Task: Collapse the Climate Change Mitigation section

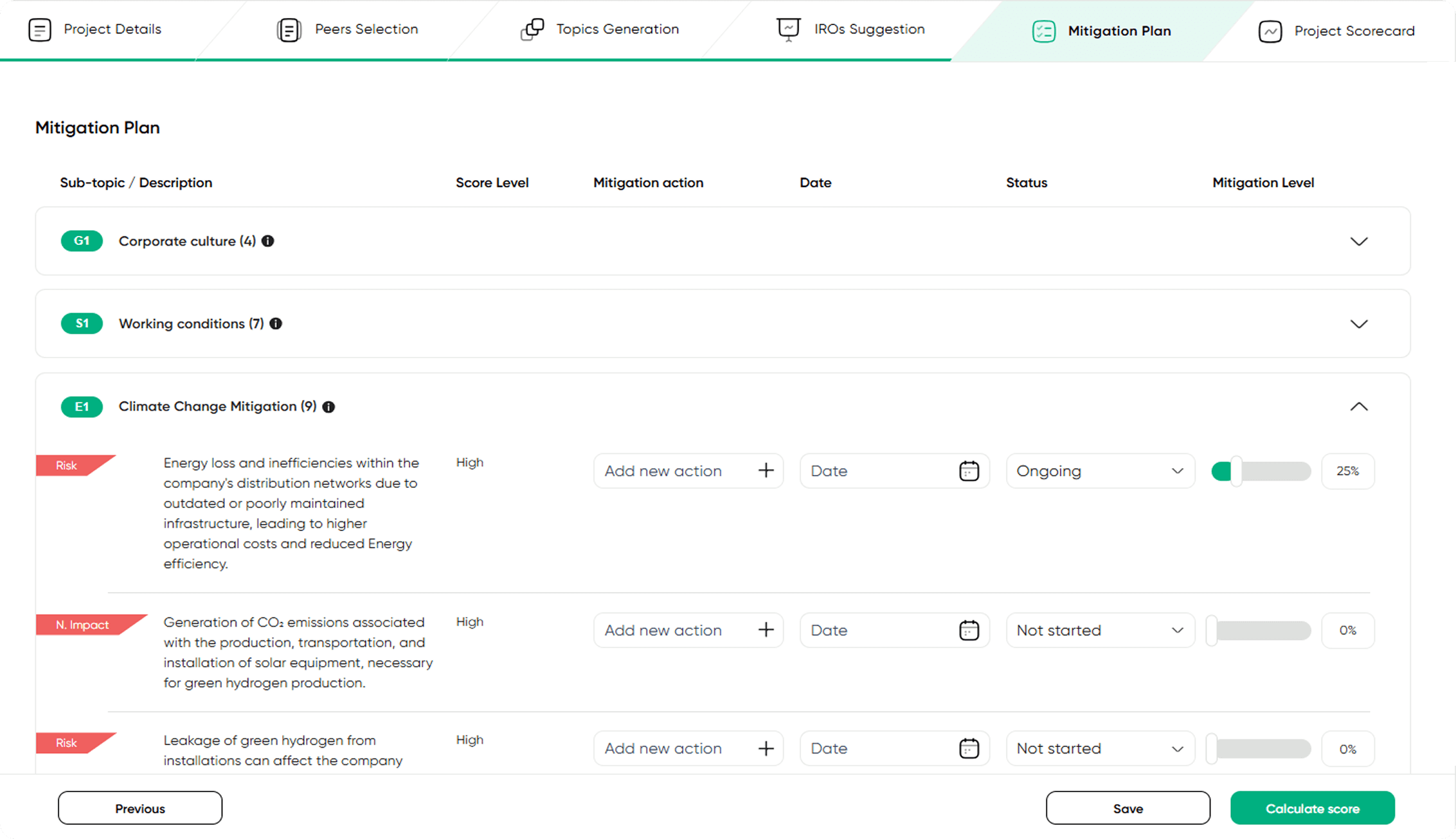Action: (1358, 407)
